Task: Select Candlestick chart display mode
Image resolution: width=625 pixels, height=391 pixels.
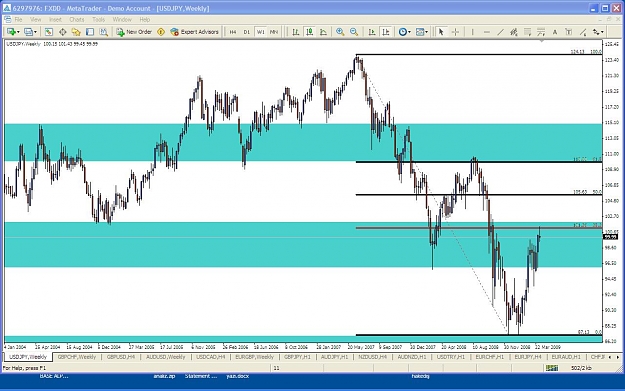Action: click(x=309, y=32)
